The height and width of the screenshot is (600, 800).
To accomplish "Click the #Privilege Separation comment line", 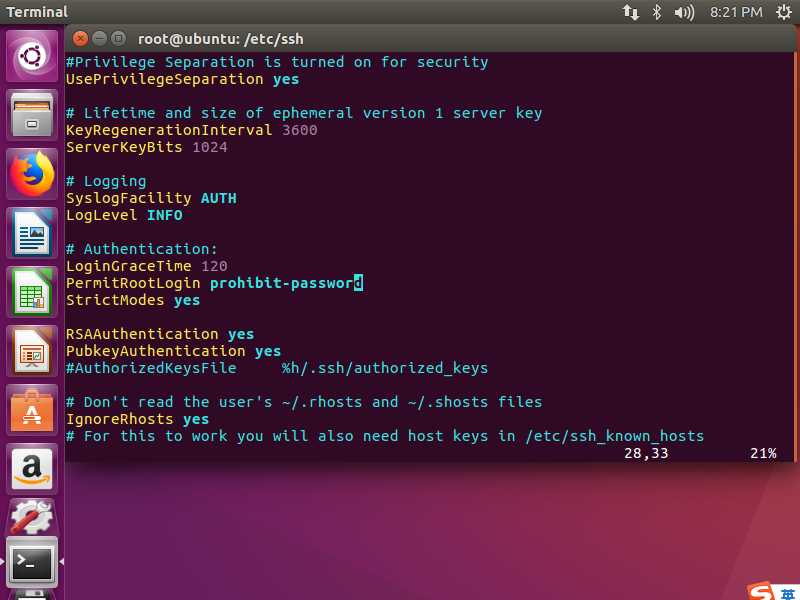I will click(x=277, y=62).
